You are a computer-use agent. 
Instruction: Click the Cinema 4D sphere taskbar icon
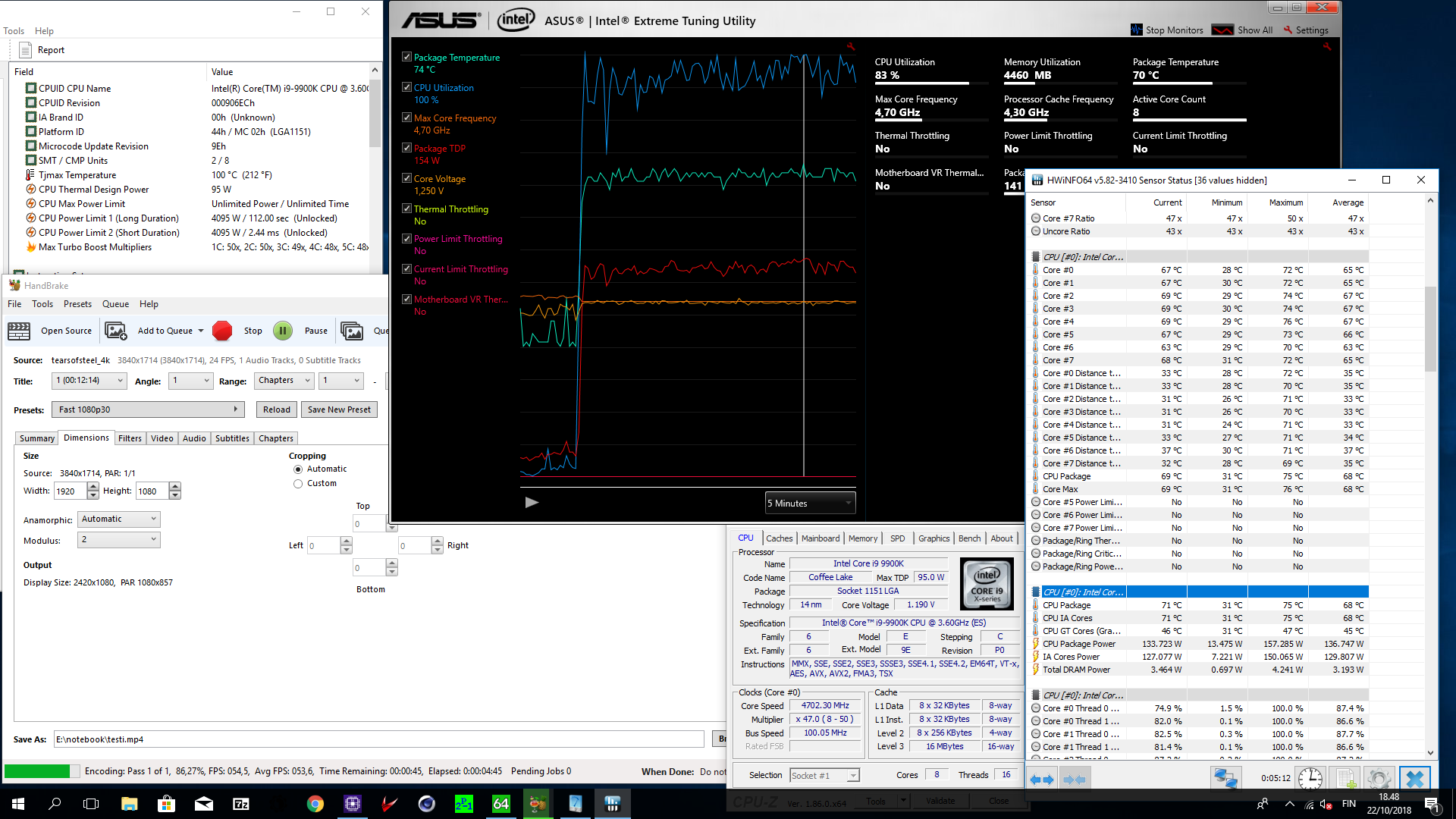click(x=426, y=804)
